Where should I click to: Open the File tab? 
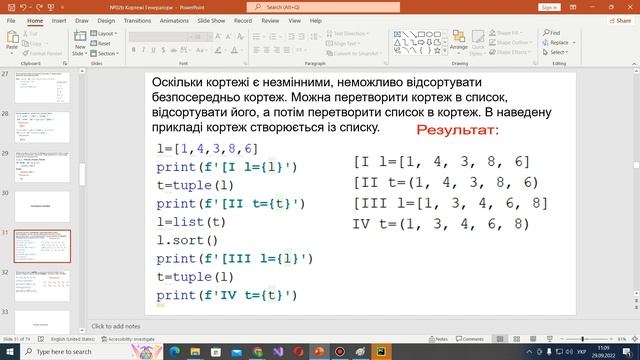pos(11,20)
